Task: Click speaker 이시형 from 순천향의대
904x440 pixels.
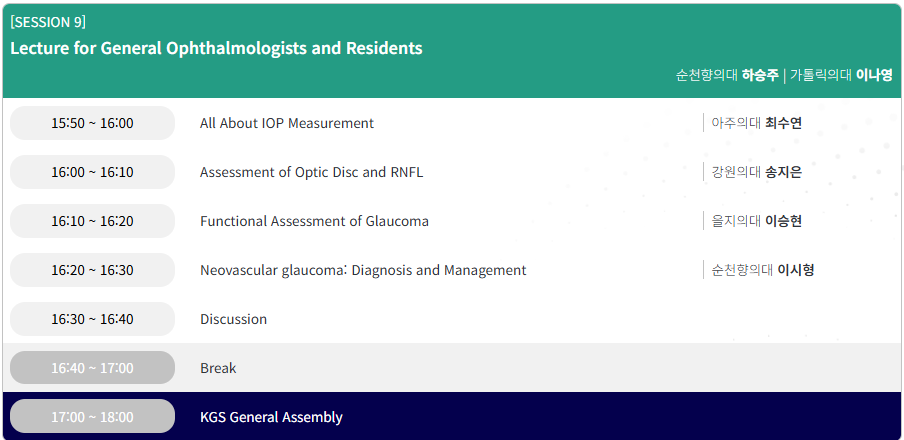Action: click(x=795, y=270)
